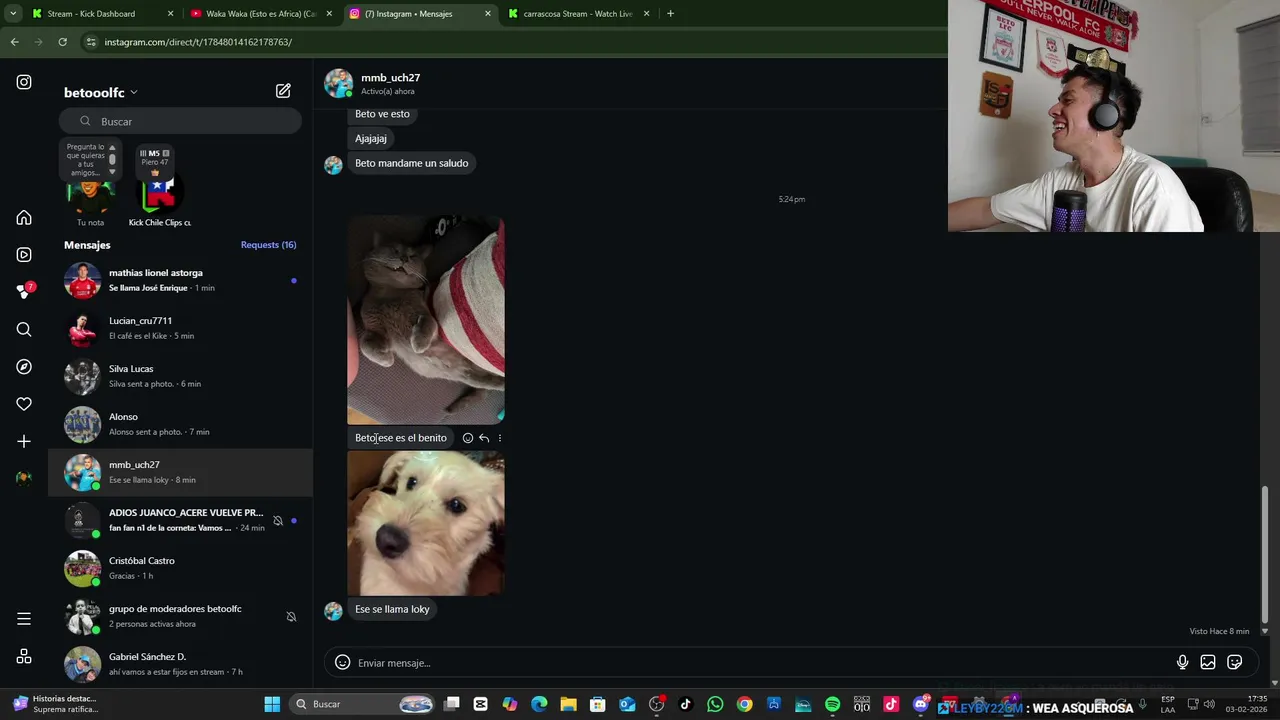Open the gray cat photo

(426, 320)
